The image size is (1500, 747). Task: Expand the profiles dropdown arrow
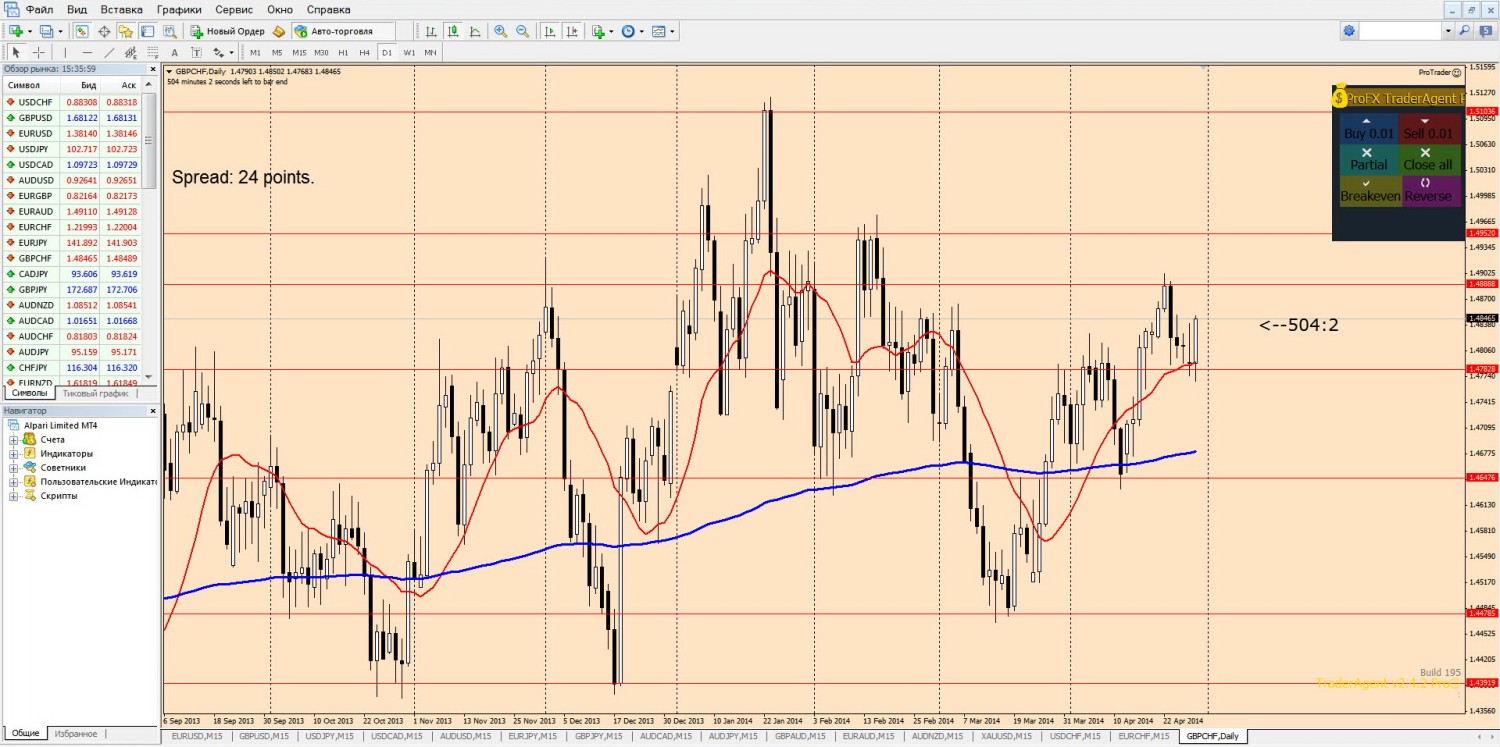pos(60,31)
